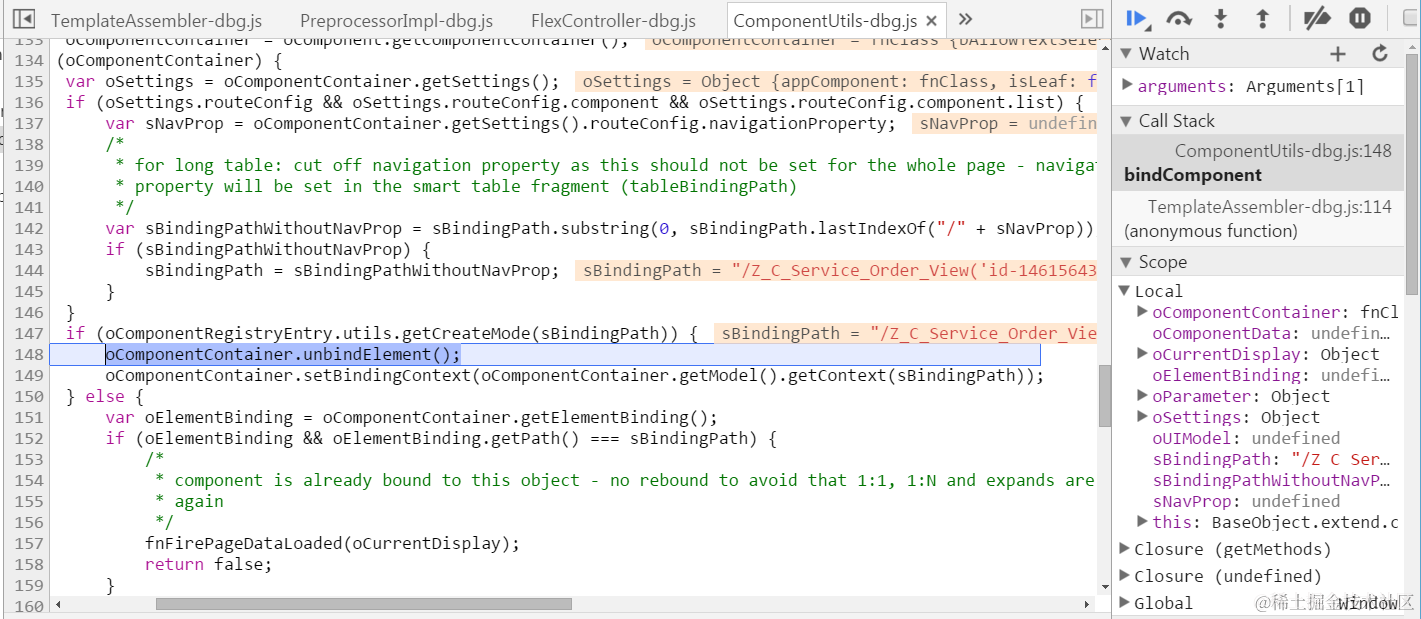Step over next function call

tap(1180, 18)
